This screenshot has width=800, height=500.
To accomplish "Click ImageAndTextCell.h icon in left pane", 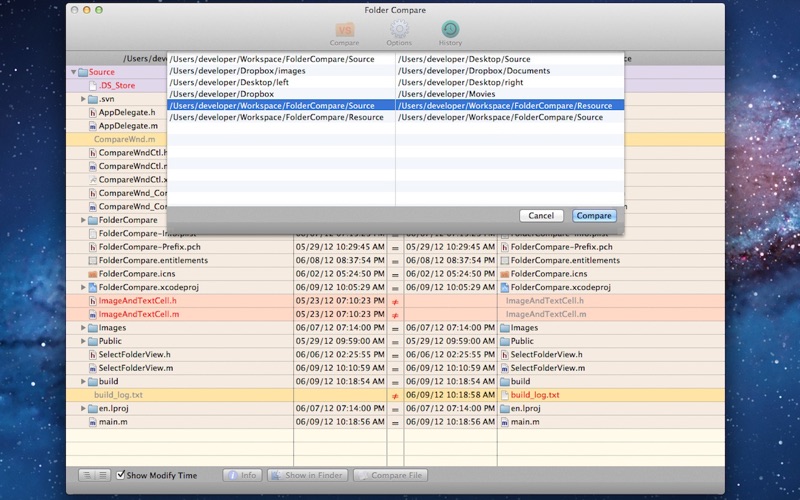I will click(93, 301).
